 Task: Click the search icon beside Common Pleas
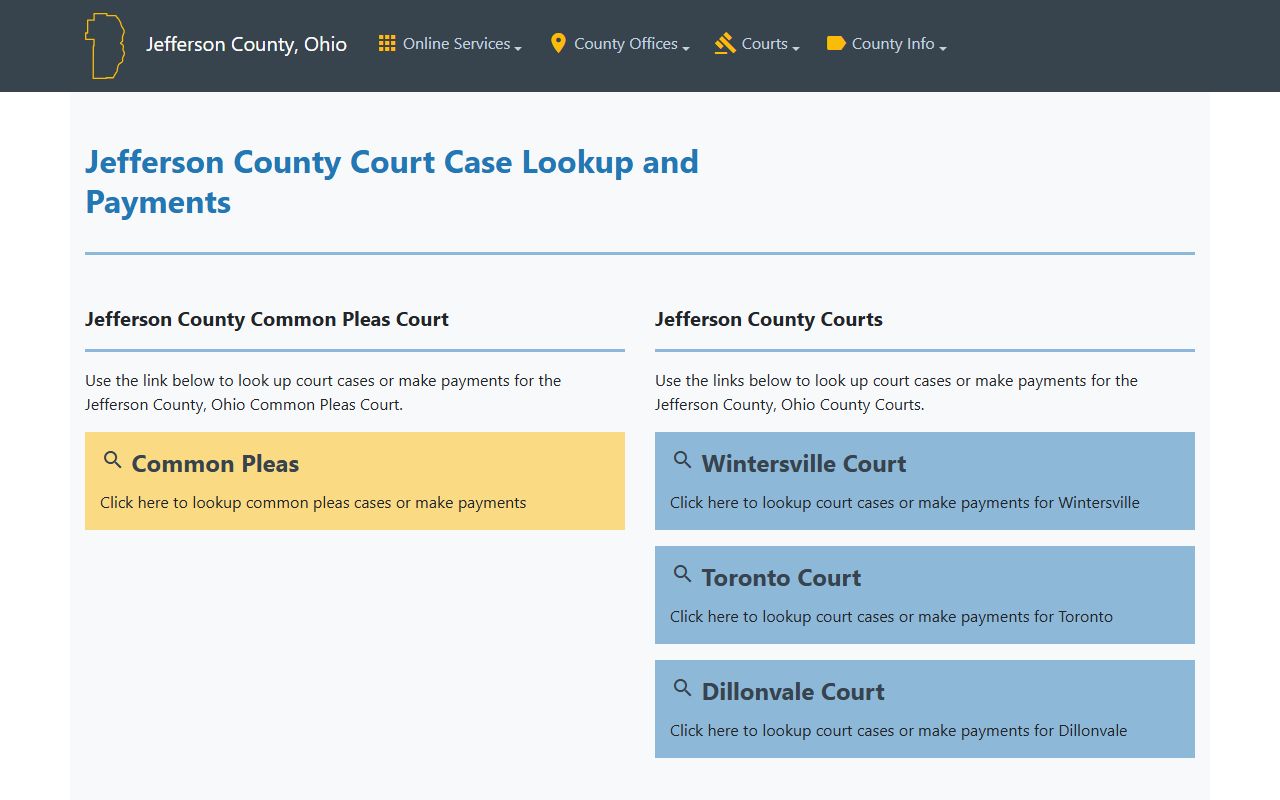tap(113, 460)
